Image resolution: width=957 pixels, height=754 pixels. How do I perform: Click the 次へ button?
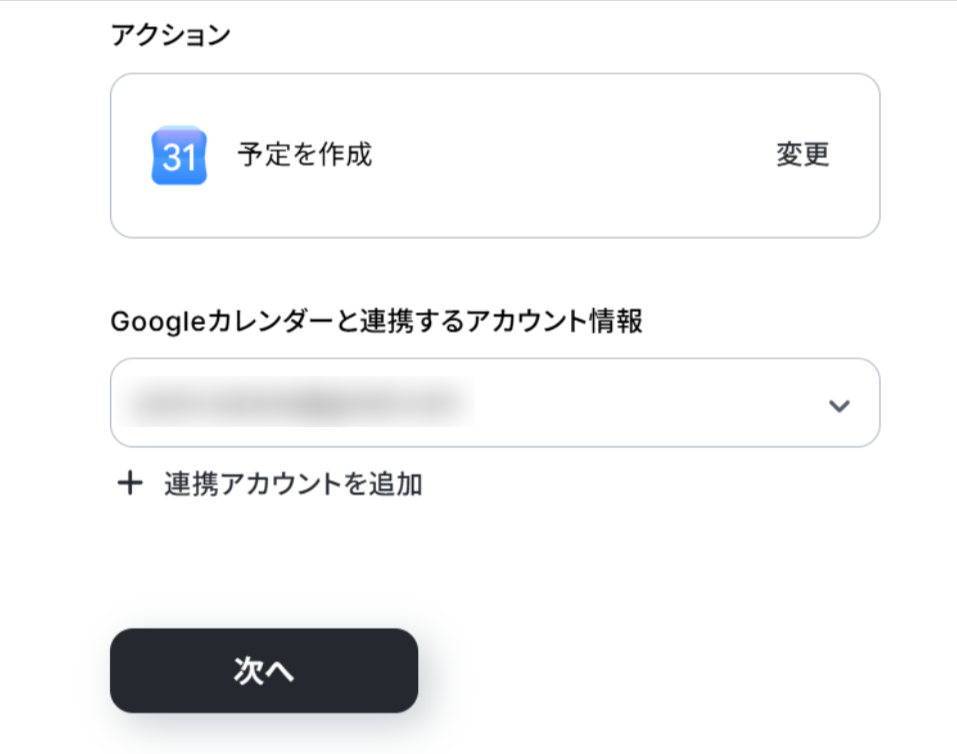[264, 670]
